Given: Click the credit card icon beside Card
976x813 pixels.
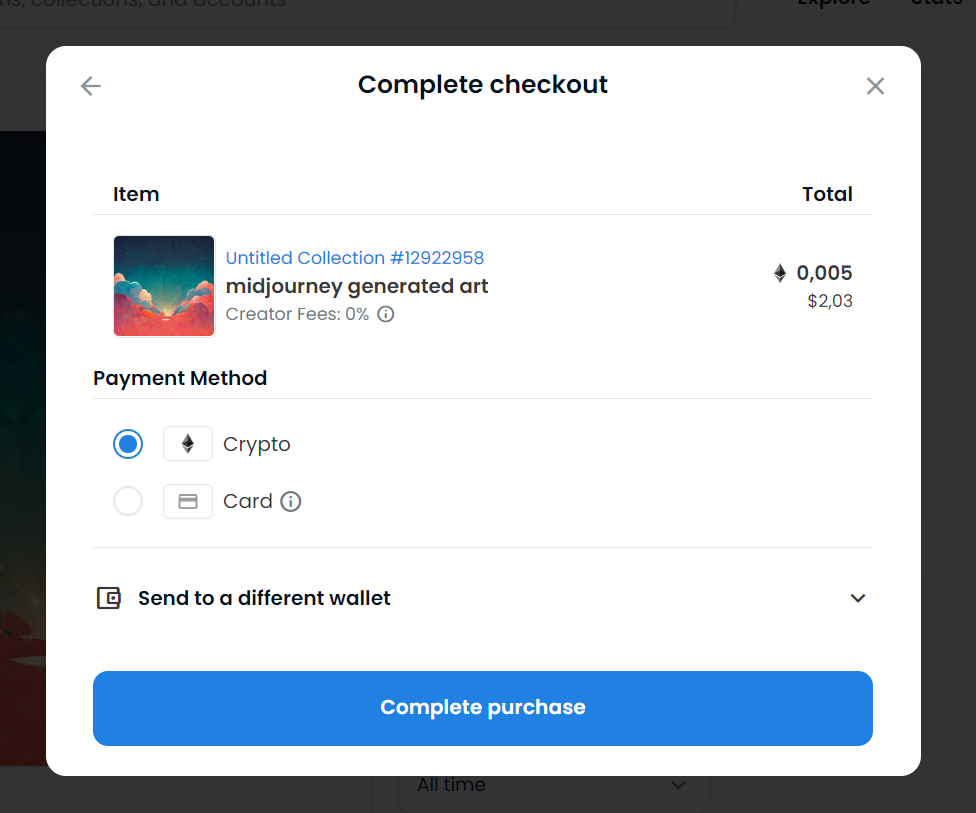Looking at the screenshot, I should click(188, 501).
